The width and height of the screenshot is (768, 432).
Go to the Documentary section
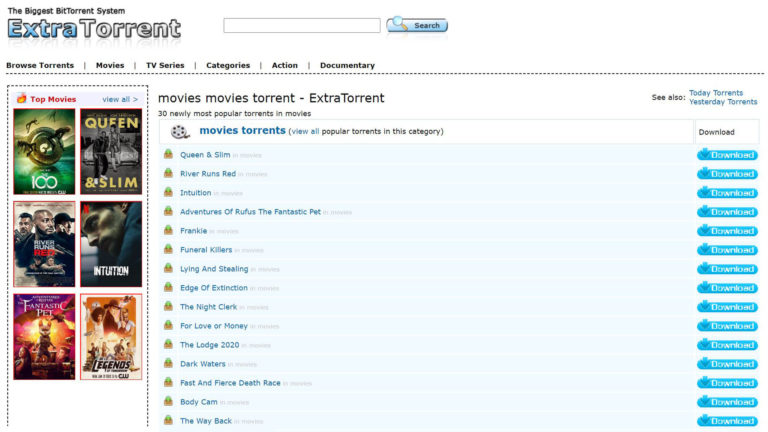click(x=347, y=66)
